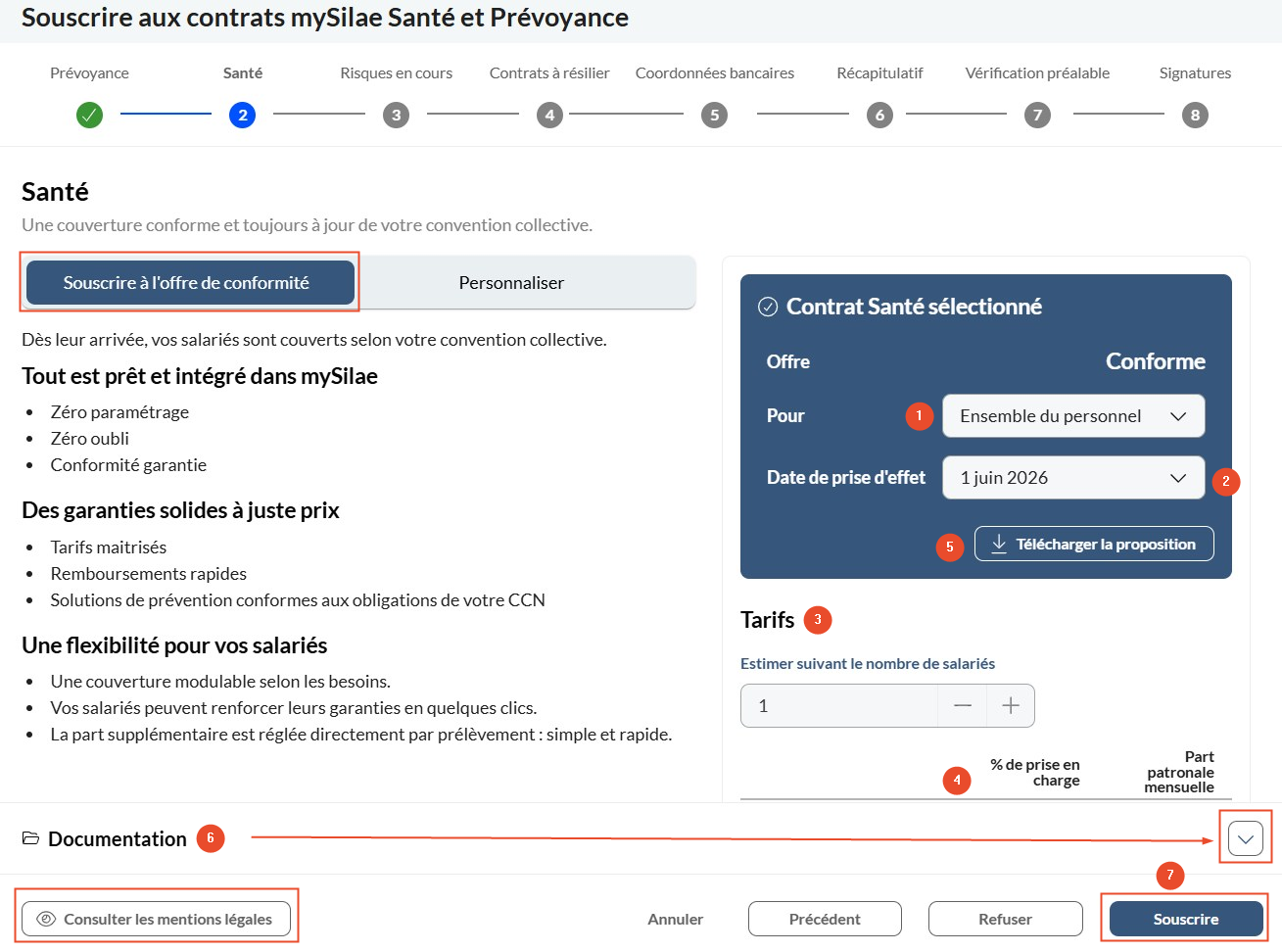Click the Des garanties solides à juste prix heading
The image size is (1282, 952).
[x=180, y=510]
